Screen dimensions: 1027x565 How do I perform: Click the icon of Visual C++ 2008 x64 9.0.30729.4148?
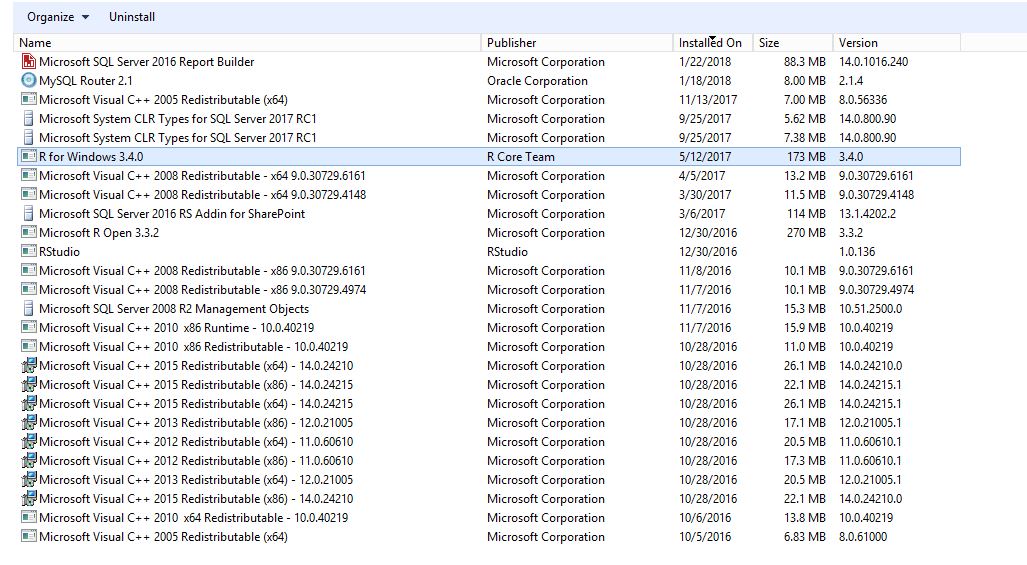(x=28, y=194)
